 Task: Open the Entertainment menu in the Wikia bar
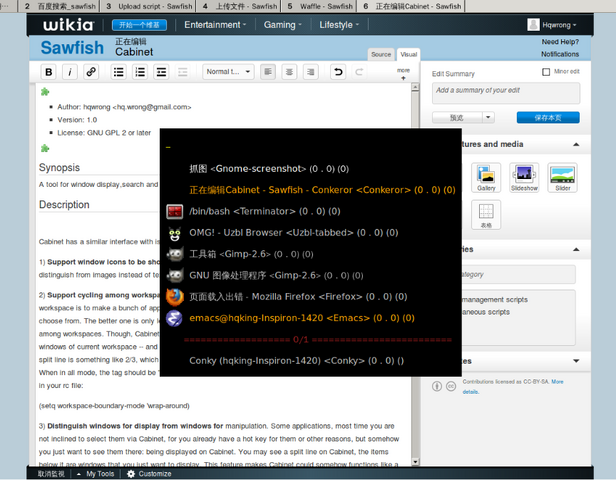215,25
